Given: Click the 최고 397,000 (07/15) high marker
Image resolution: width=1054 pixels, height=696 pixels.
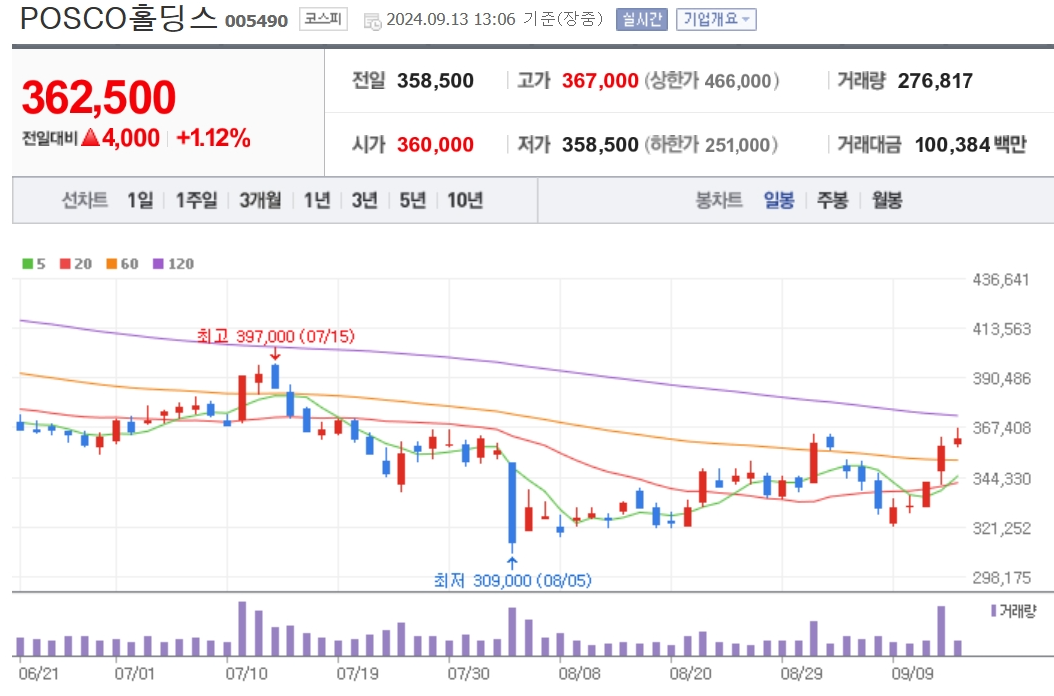Looking at the screenshot, I should [x=276, y=336].
